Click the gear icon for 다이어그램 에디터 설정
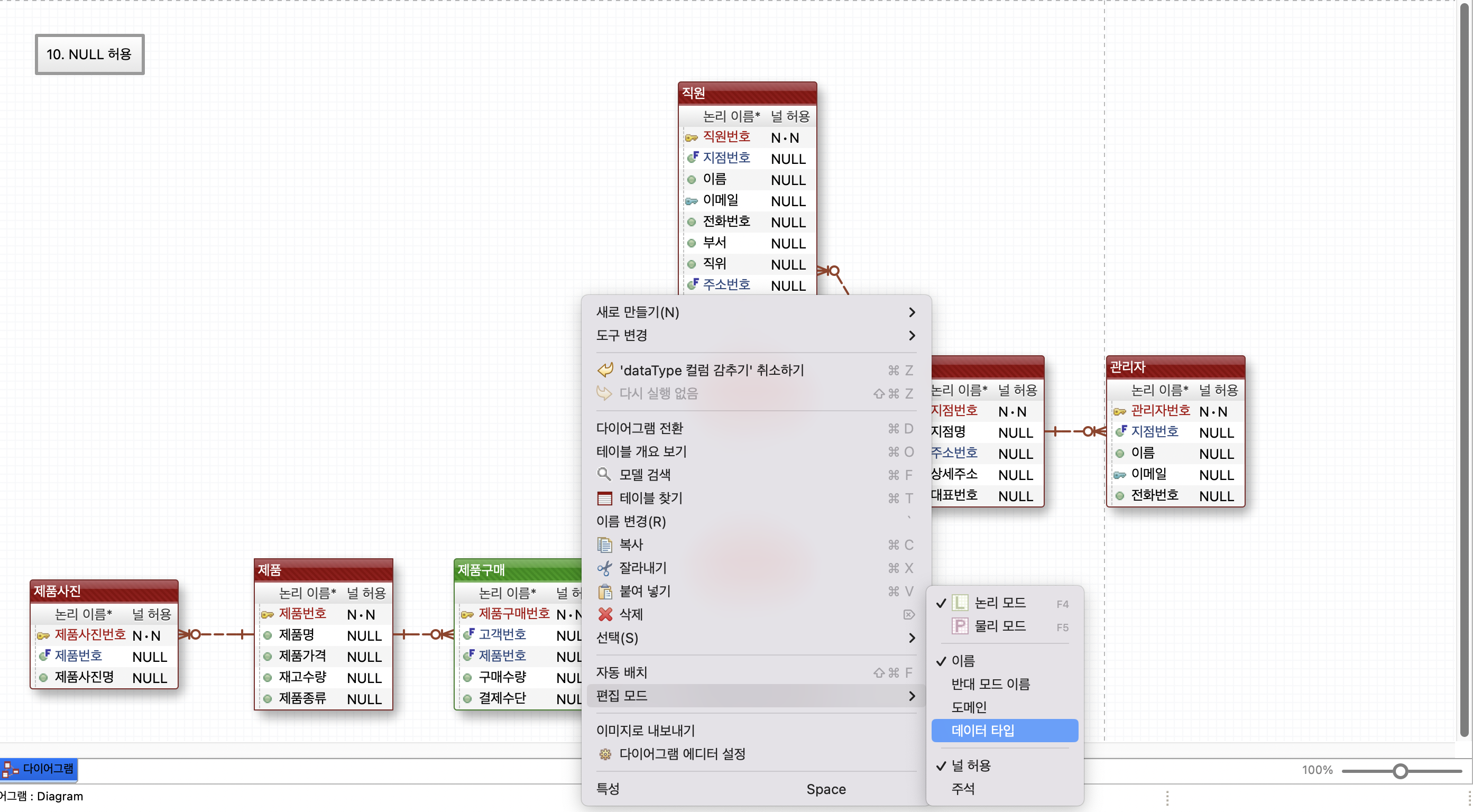 604,754
